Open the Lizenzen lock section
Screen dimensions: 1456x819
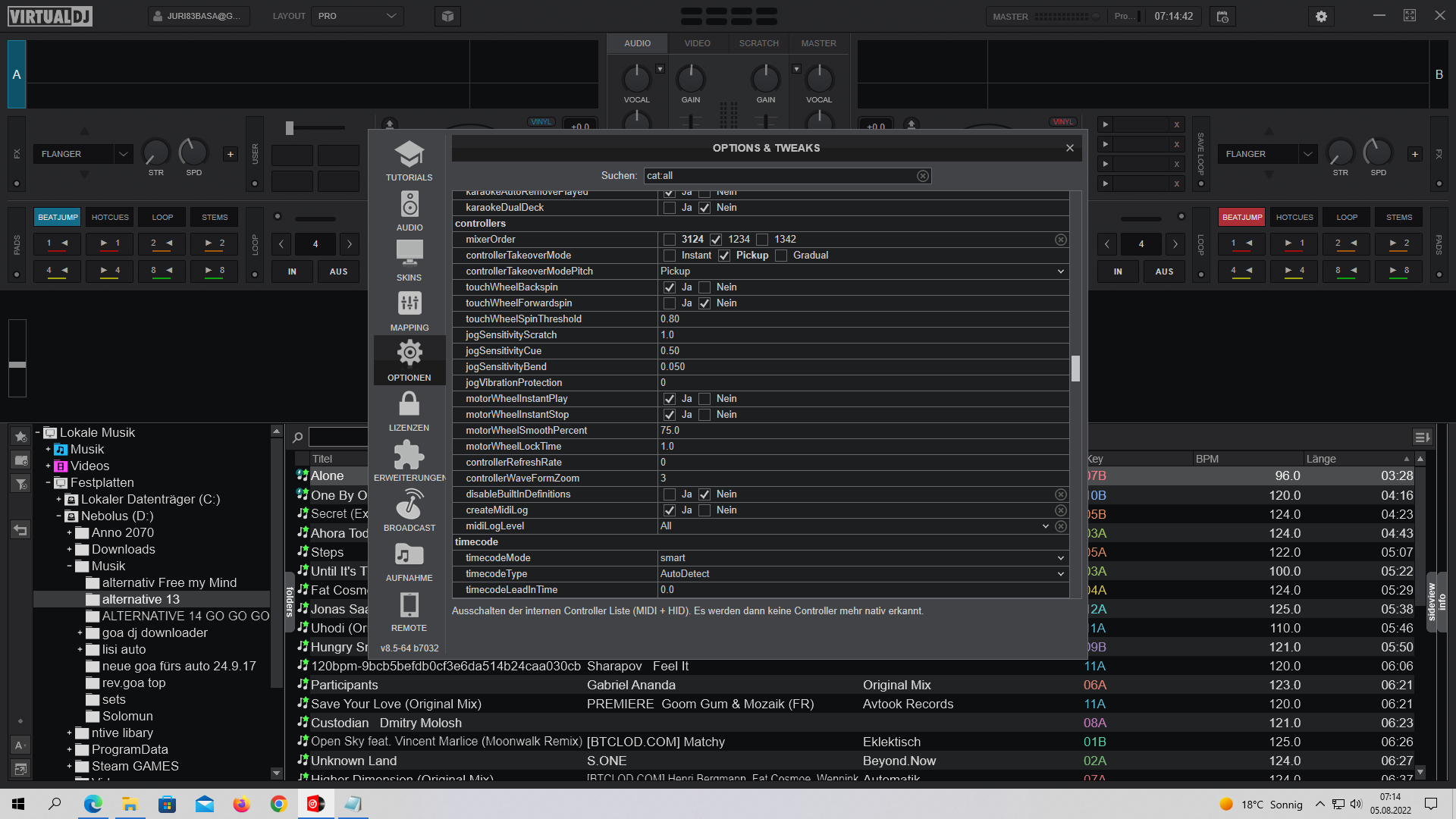point(409,411)
